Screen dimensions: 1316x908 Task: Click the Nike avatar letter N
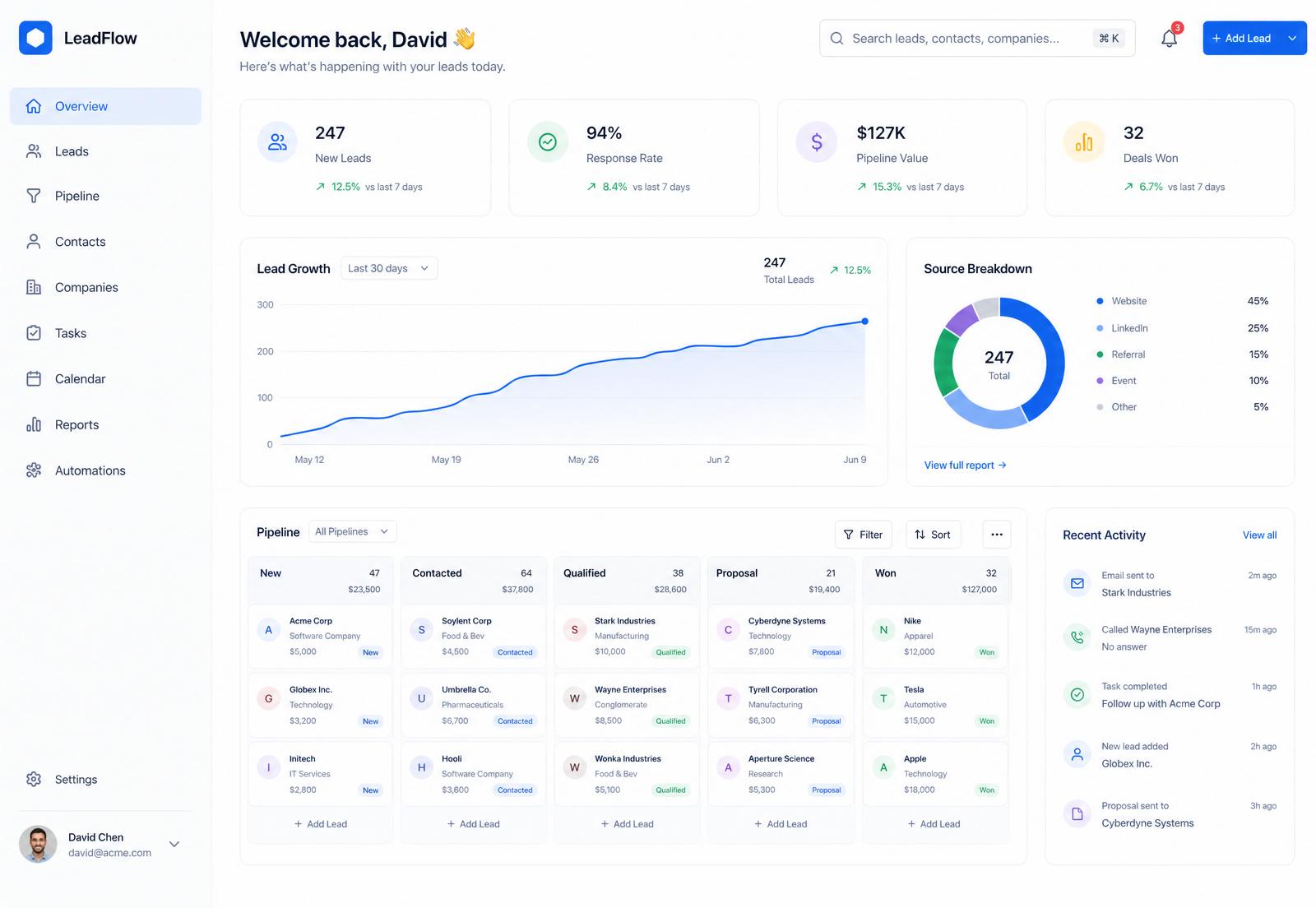click(x=883, y=630)
